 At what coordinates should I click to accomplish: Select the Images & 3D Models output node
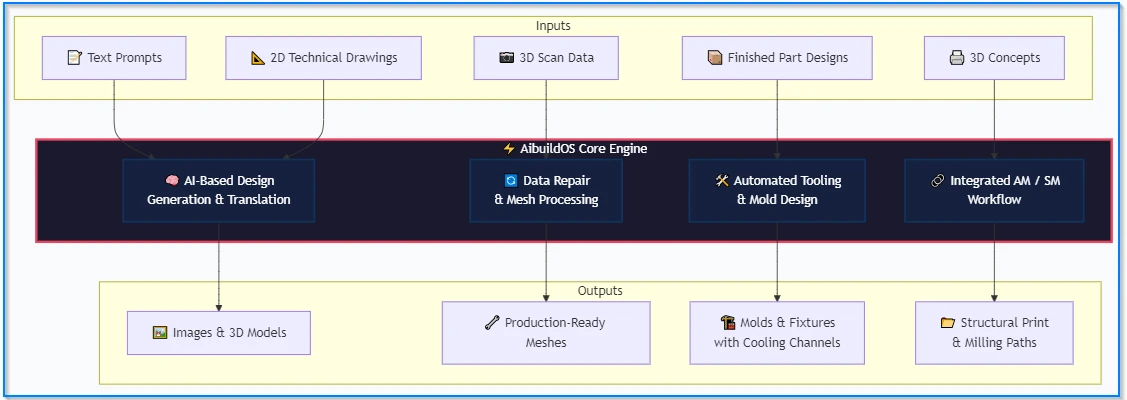click(x=218, y=332)
